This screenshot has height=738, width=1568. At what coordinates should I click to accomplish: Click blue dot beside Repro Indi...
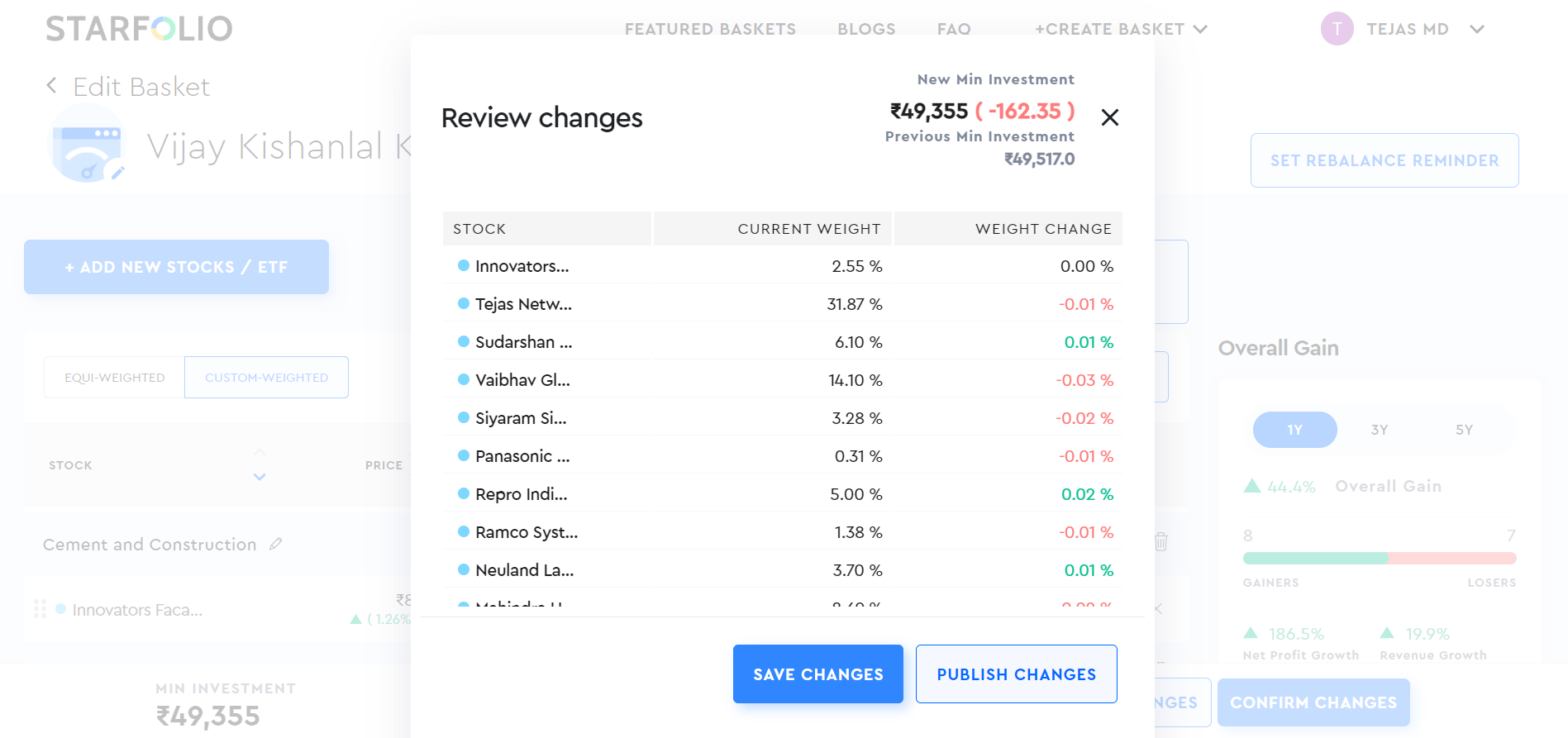[464, 493]
